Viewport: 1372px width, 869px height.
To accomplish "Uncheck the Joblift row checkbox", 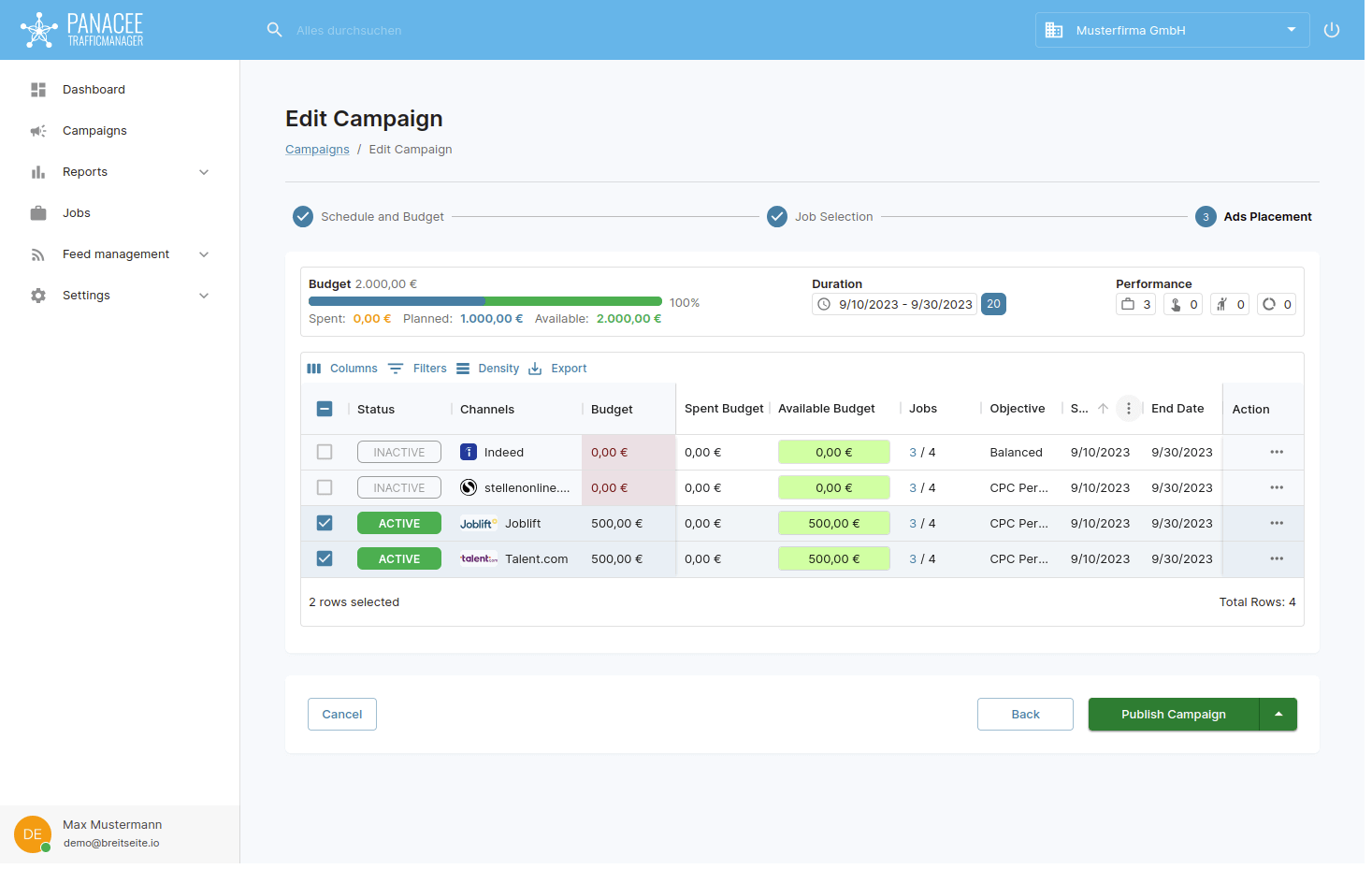I will tap(325, 523).
